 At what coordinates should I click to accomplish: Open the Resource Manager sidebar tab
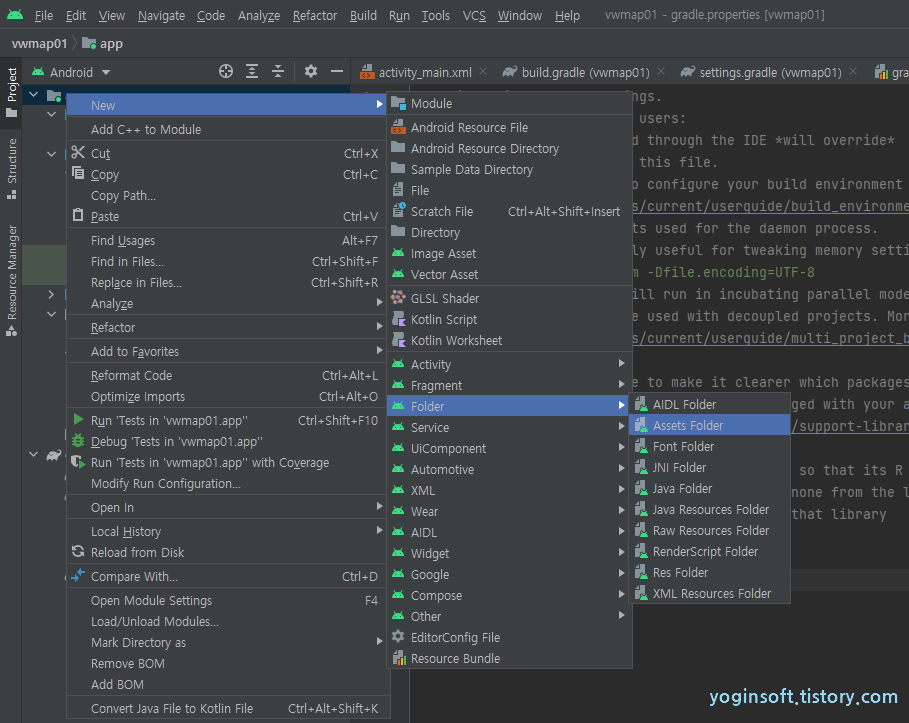[x=12, y=280]
